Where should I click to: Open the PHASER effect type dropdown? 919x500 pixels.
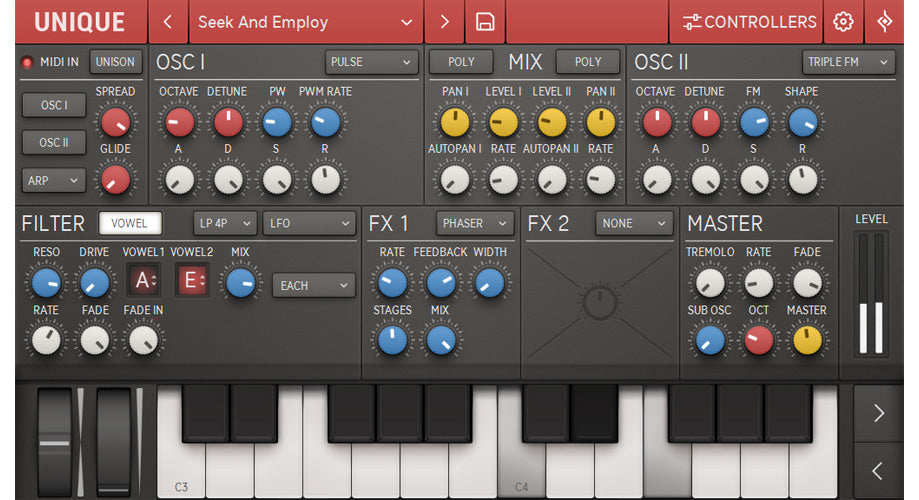tap(475, 223)
